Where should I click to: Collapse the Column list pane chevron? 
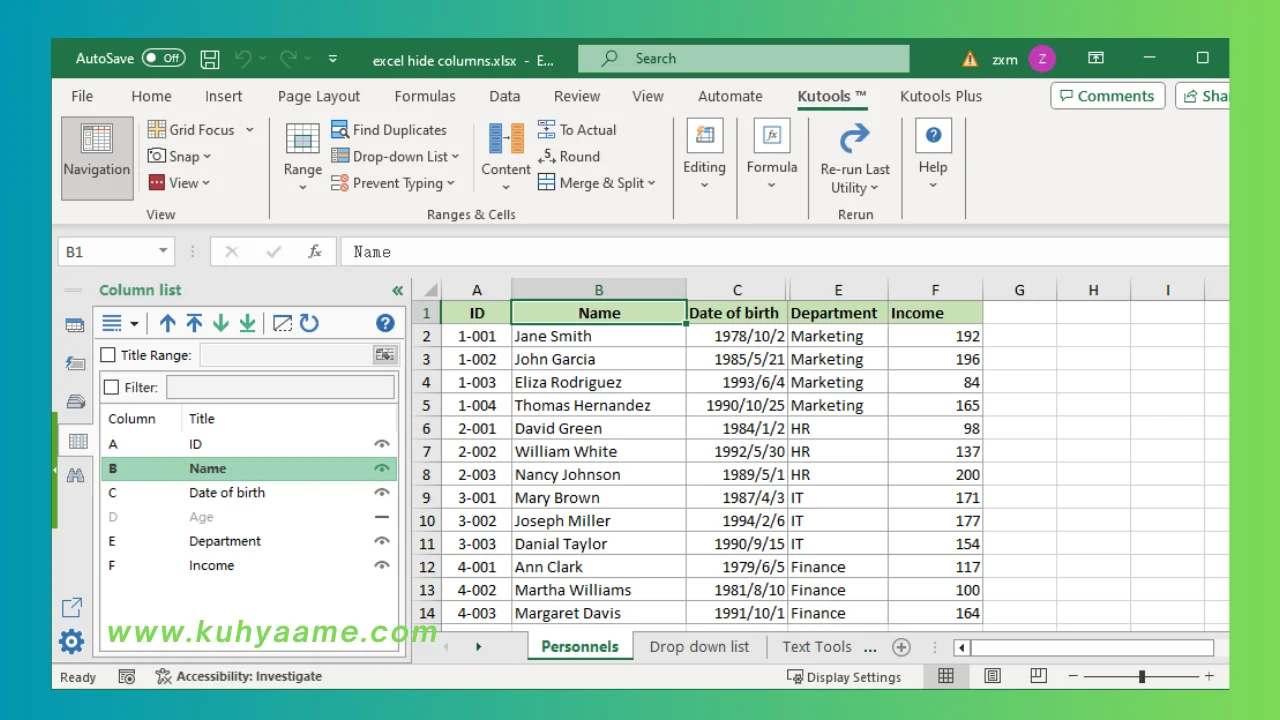pos(397,290)
